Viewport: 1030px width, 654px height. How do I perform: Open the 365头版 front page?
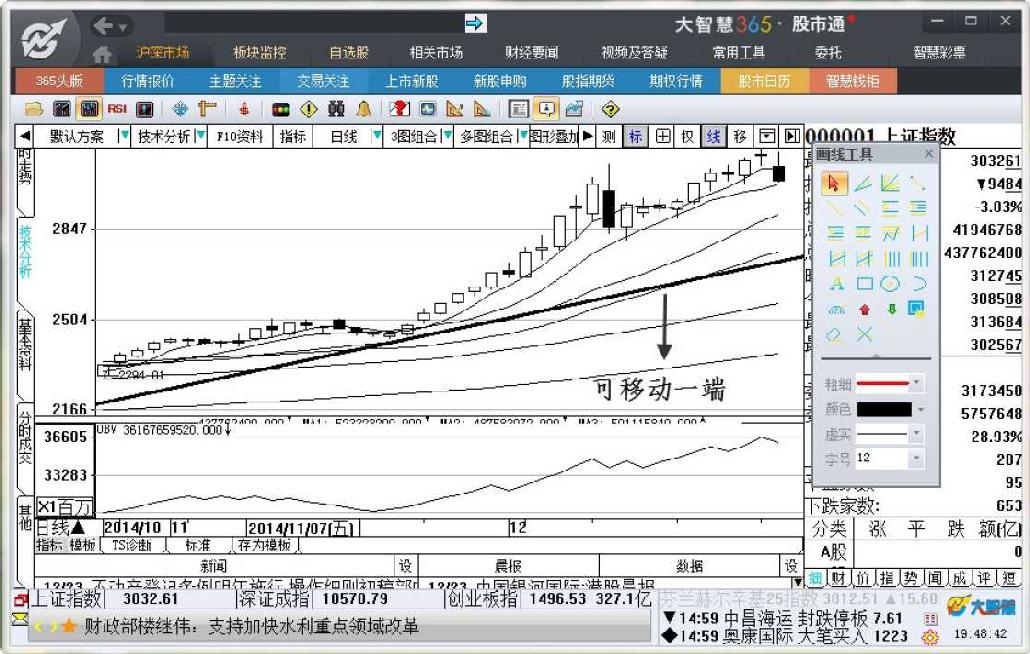click(59, 81)
